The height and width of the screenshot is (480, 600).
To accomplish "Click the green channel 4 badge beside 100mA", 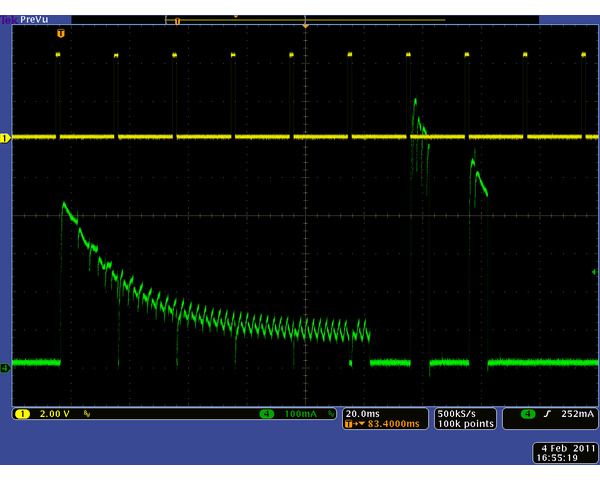I will [x=267, y=414].
